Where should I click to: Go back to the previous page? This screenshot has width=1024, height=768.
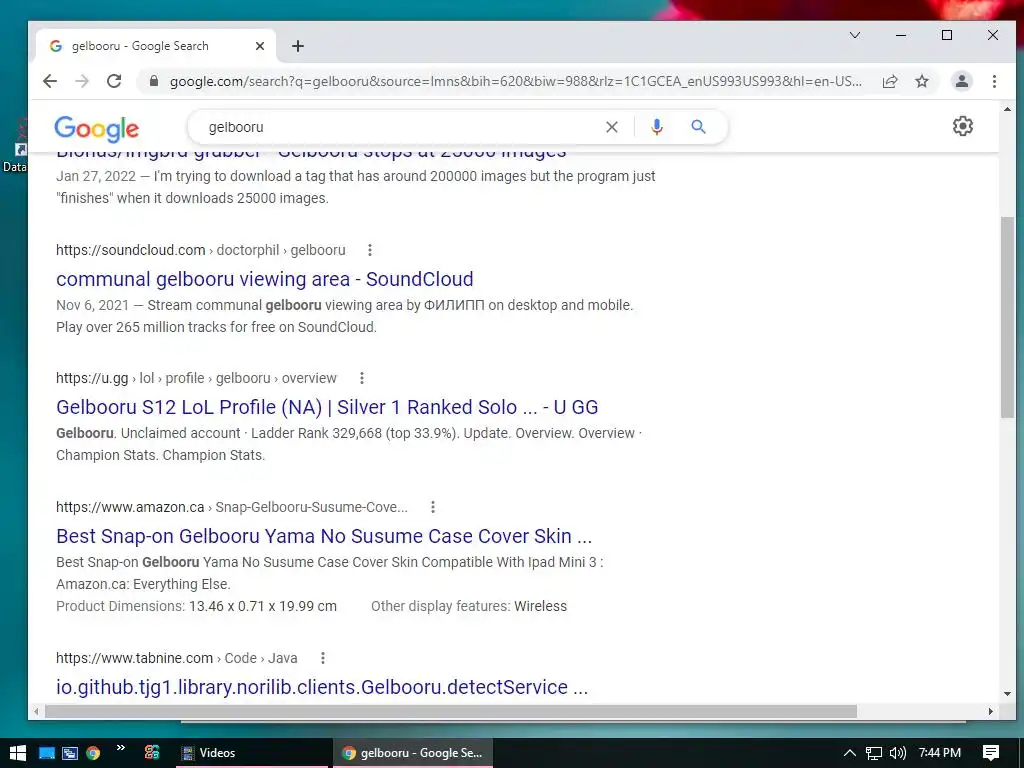coord(50,81)
